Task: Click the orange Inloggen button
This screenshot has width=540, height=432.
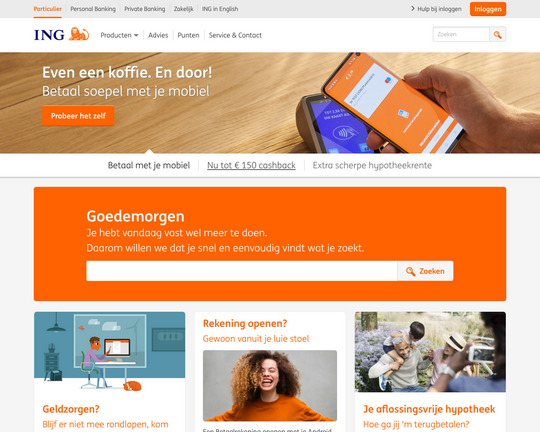Action: (x=488, y=9)
